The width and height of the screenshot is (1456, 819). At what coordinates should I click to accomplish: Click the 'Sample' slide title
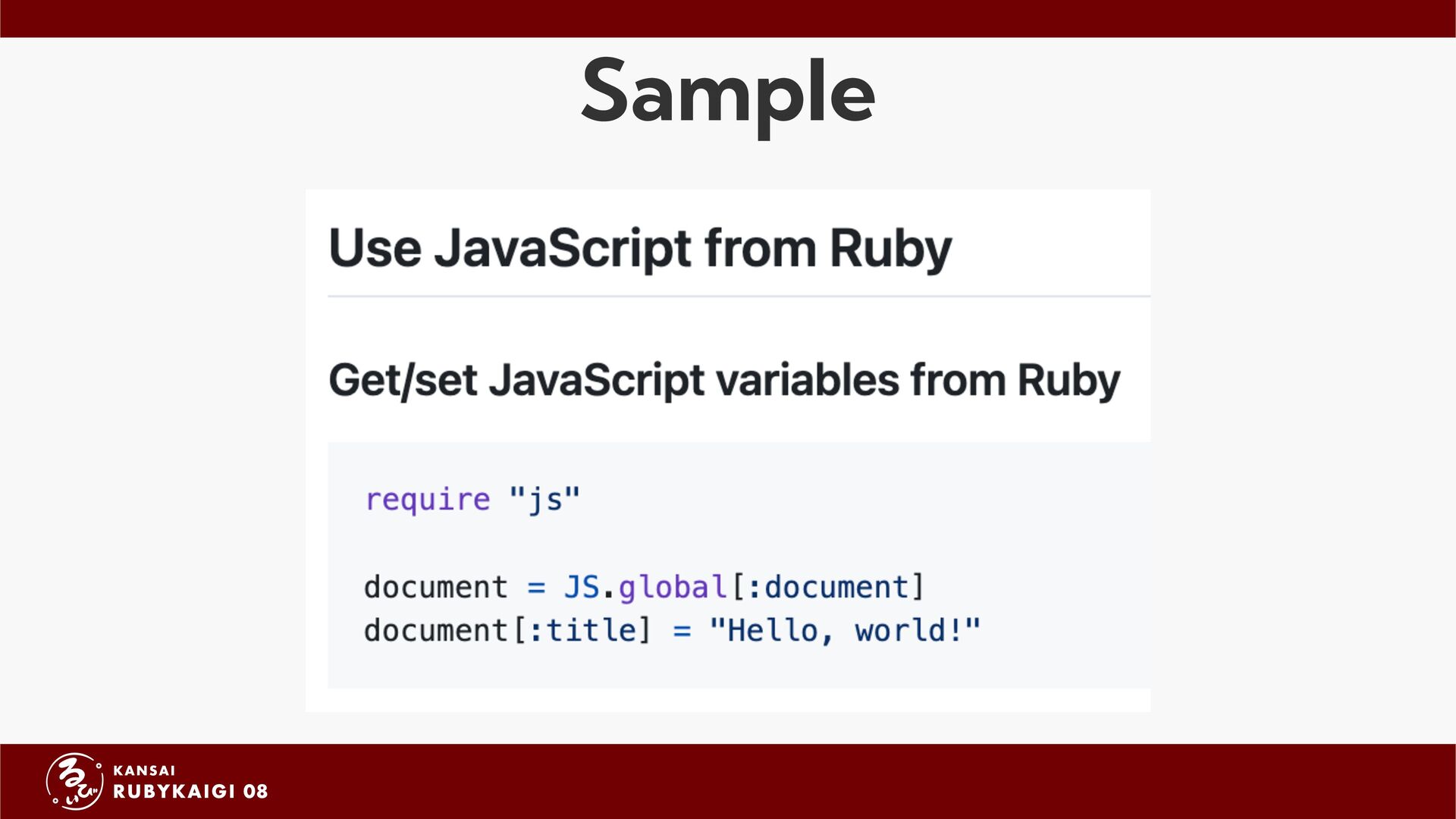(x=728, y=93)
